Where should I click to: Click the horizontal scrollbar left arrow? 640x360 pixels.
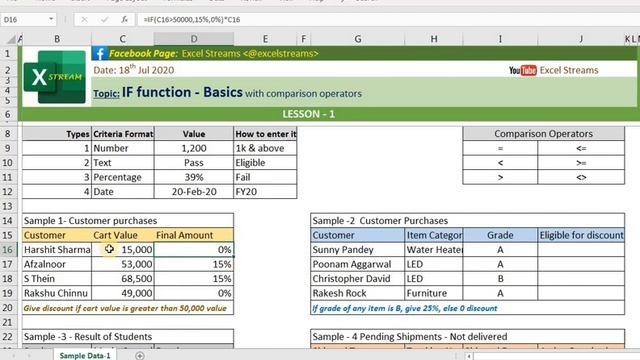click(469, 356)
